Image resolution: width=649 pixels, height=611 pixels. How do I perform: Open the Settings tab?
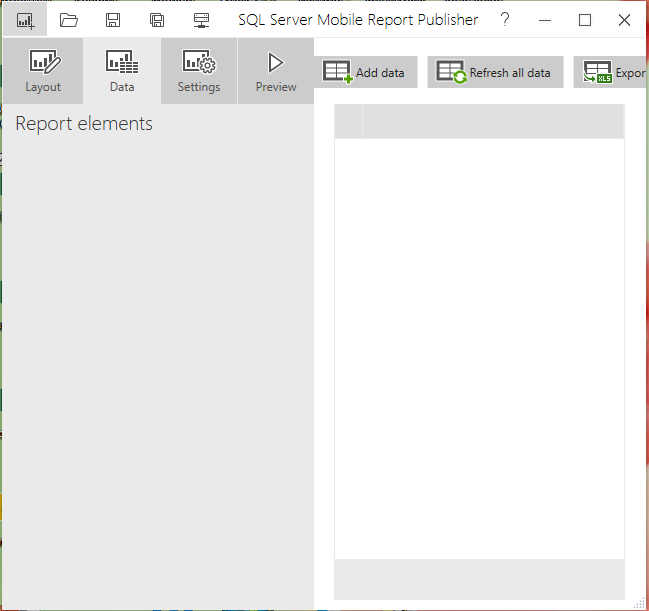pyautogui.click(x=199, y=71)
